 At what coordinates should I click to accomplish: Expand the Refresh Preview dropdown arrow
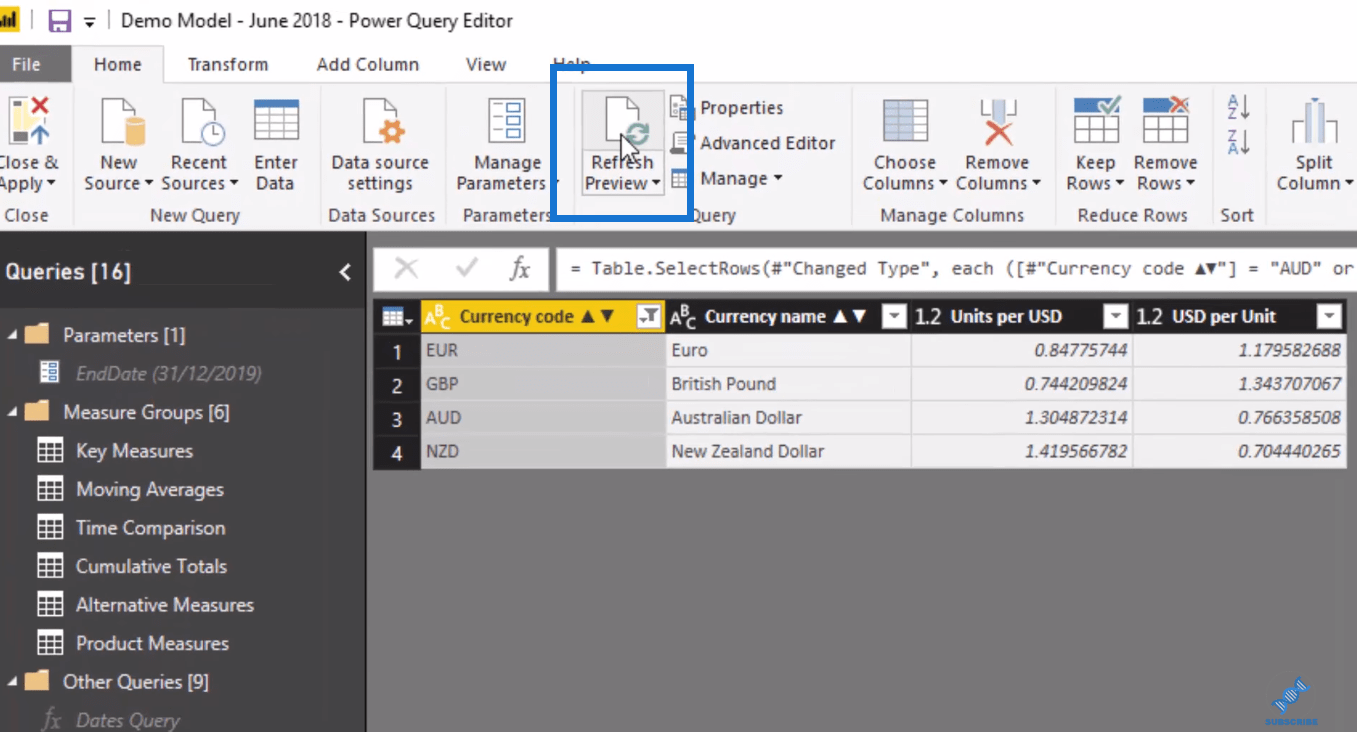click(656, 184)
